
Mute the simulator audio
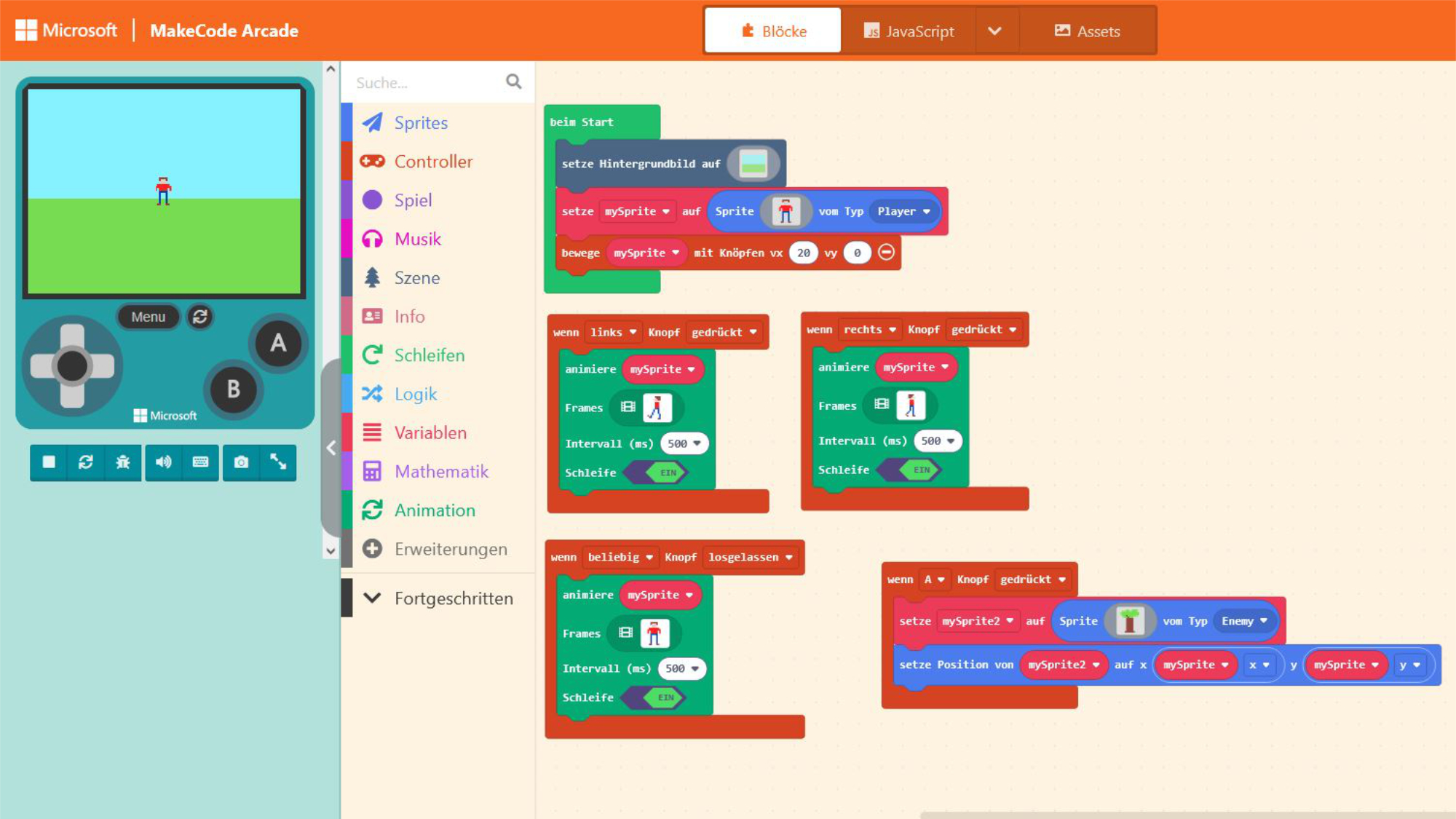coord(164,462)
